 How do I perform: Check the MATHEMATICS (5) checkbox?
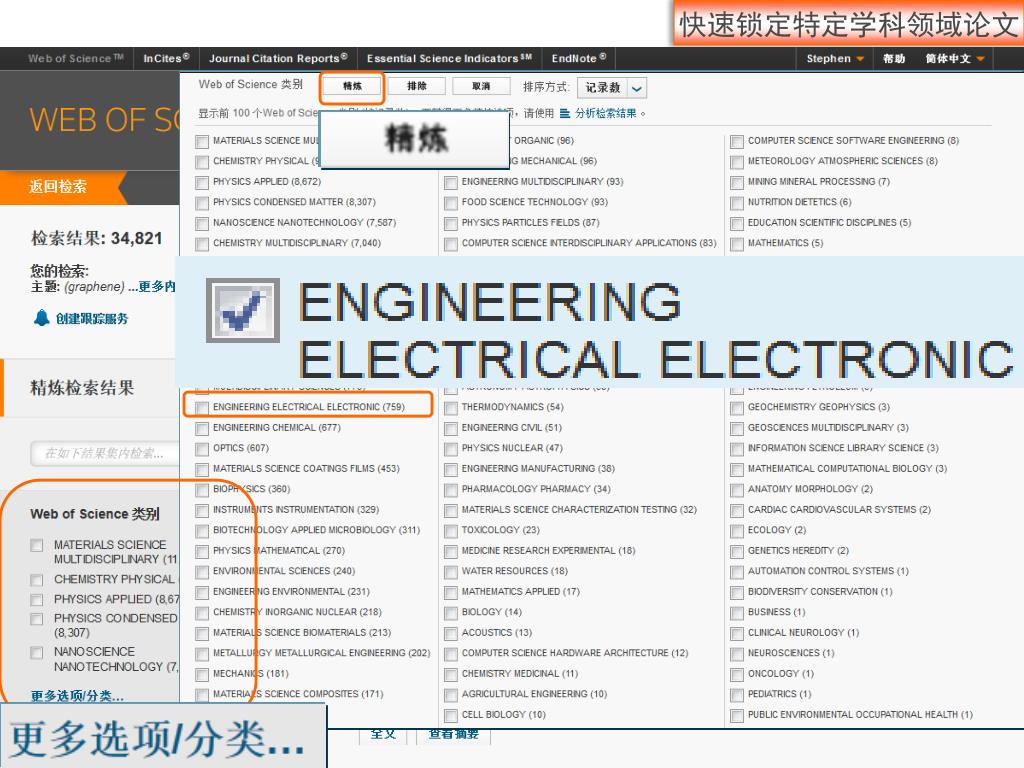(737, 244)
